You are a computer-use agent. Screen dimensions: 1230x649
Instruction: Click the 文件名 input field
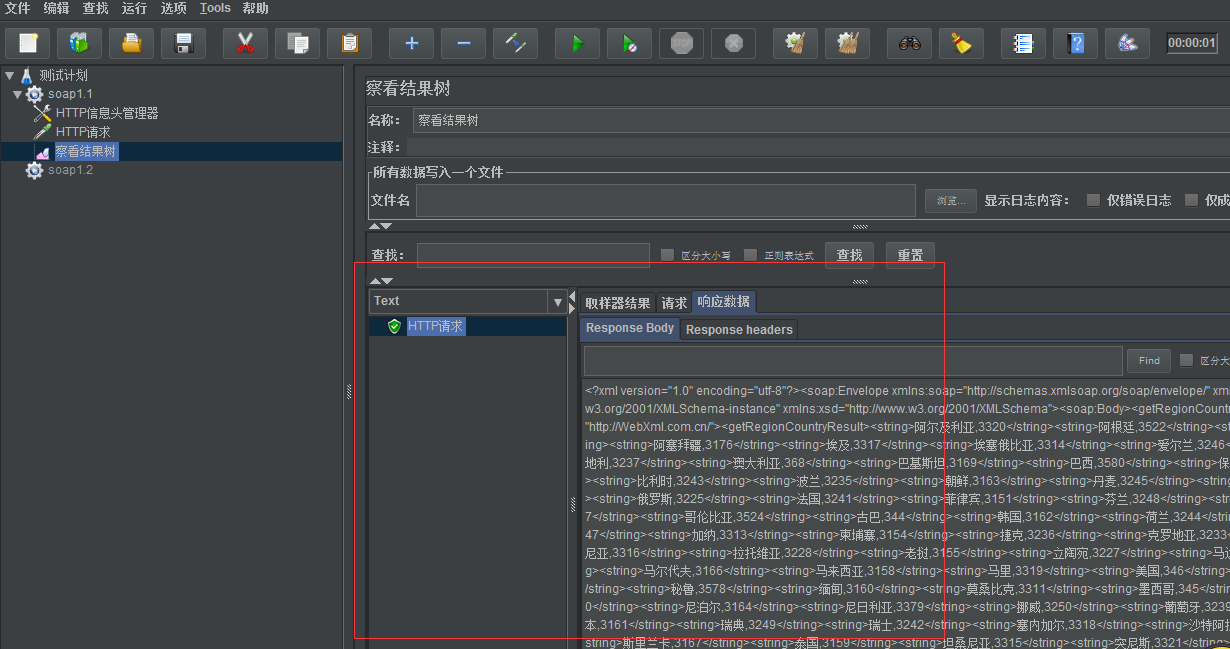pyautogui.click(x=665, y=200)
